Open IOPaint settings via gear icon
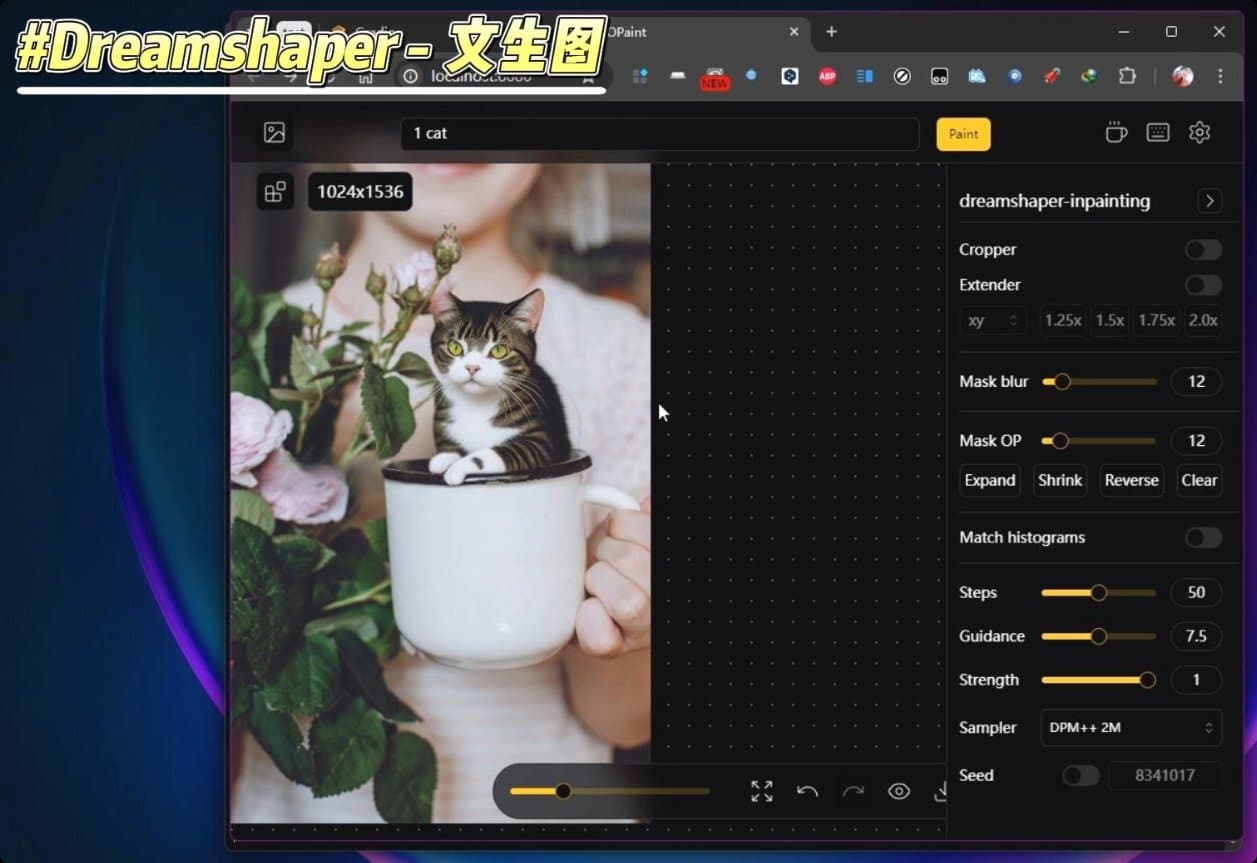This screenshot has width=1257, height=863. 1199,131
